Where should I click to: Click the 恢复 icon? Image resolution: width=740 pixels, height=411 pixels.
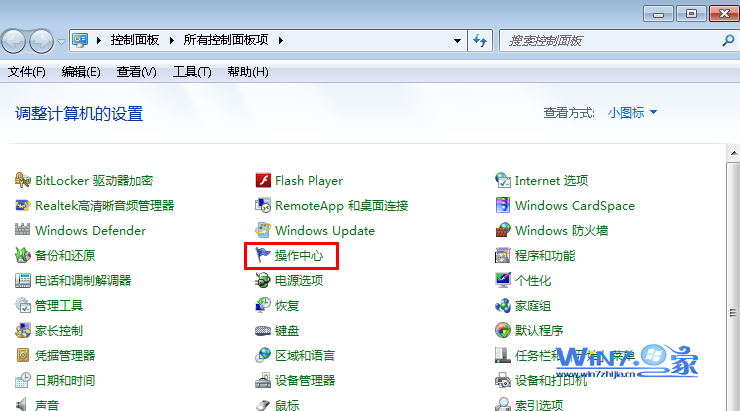pyautogui.click(x=263, y=305)
